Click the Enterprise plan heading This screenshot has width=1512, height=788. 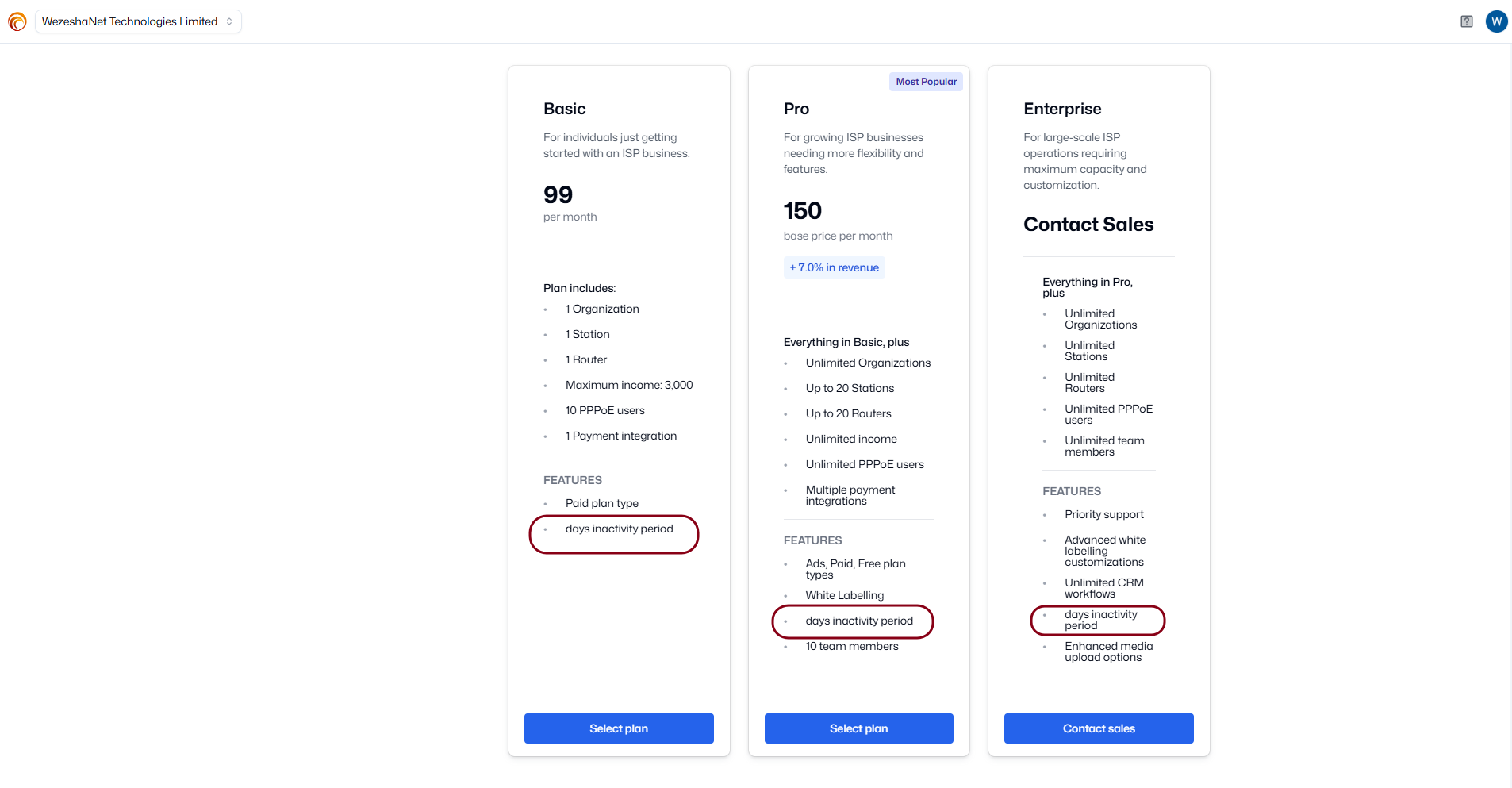click(1062, 109)
